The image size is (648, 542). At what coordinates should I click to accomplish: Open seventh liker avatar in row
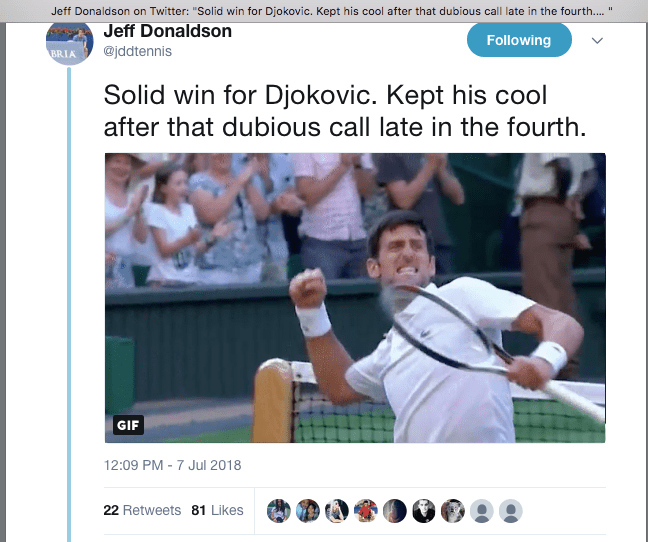453,511
